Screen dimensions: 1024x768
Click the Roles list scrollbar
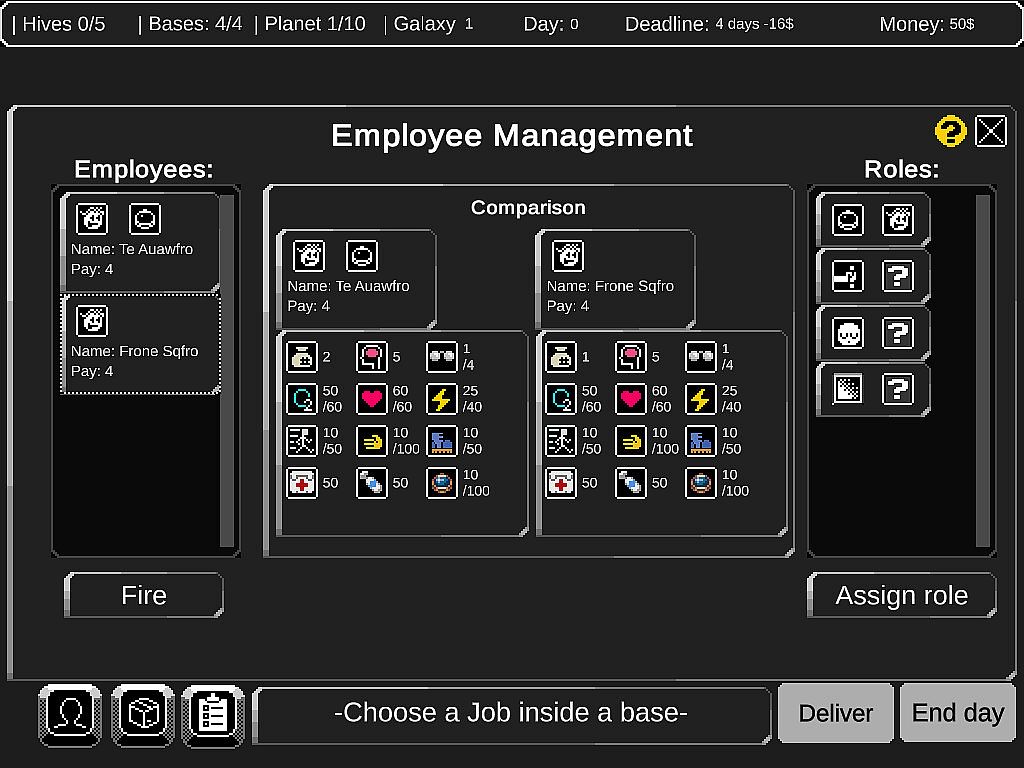pos(983,370)
